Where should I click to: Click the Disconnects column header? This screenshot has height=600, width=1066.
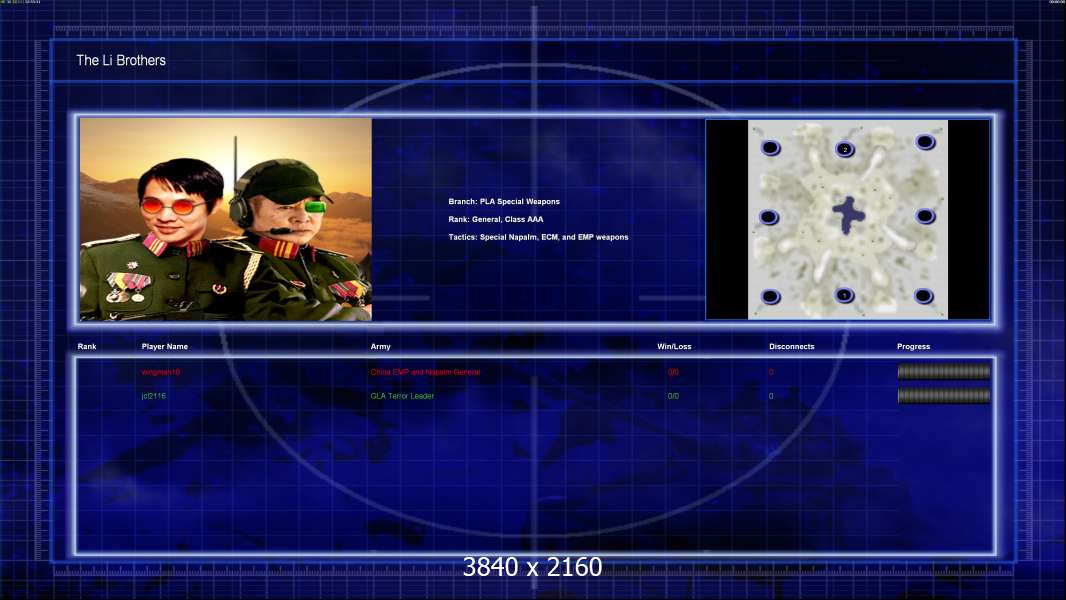pyautogui.click(x=791, y=347)
